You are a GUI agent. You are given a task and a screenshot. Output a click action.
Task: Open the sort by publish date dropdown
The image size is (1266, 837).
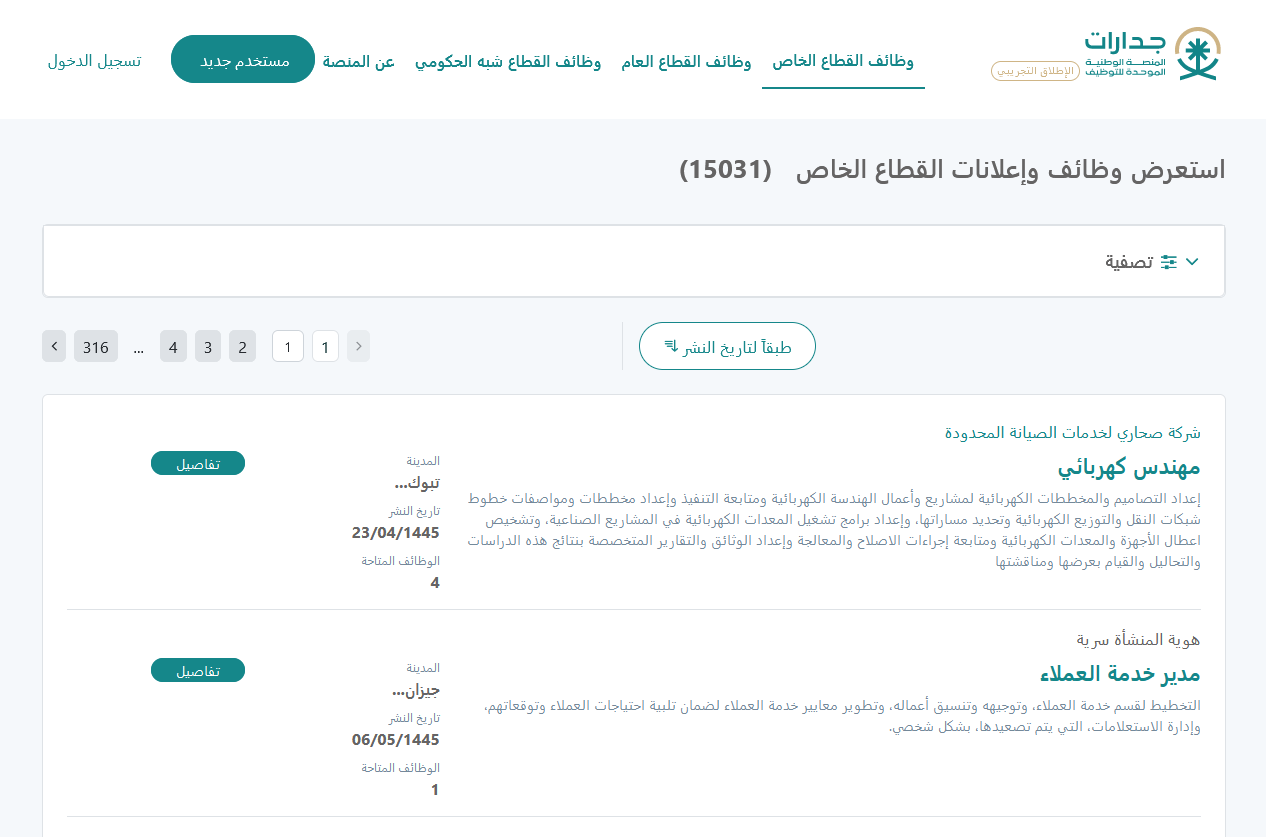tap(727, 347)
